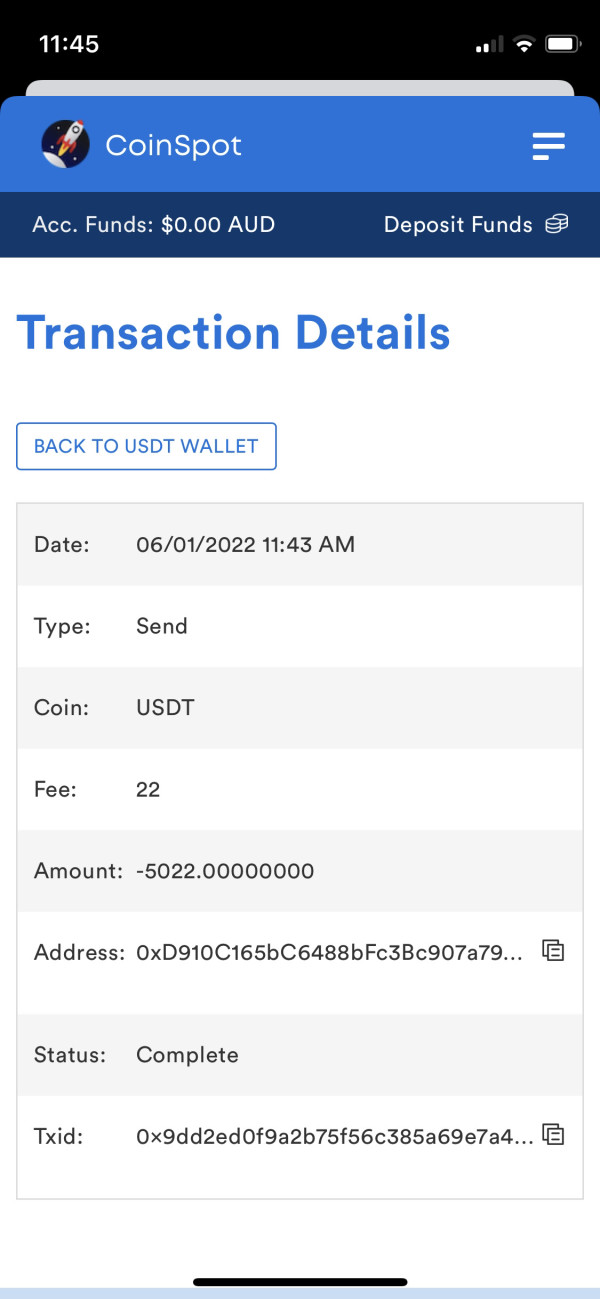The width and height of the screenshot is (600, 1299).
Task: Tap the transaction date 06/01/2022 value
Action: [x=245, y=545]
